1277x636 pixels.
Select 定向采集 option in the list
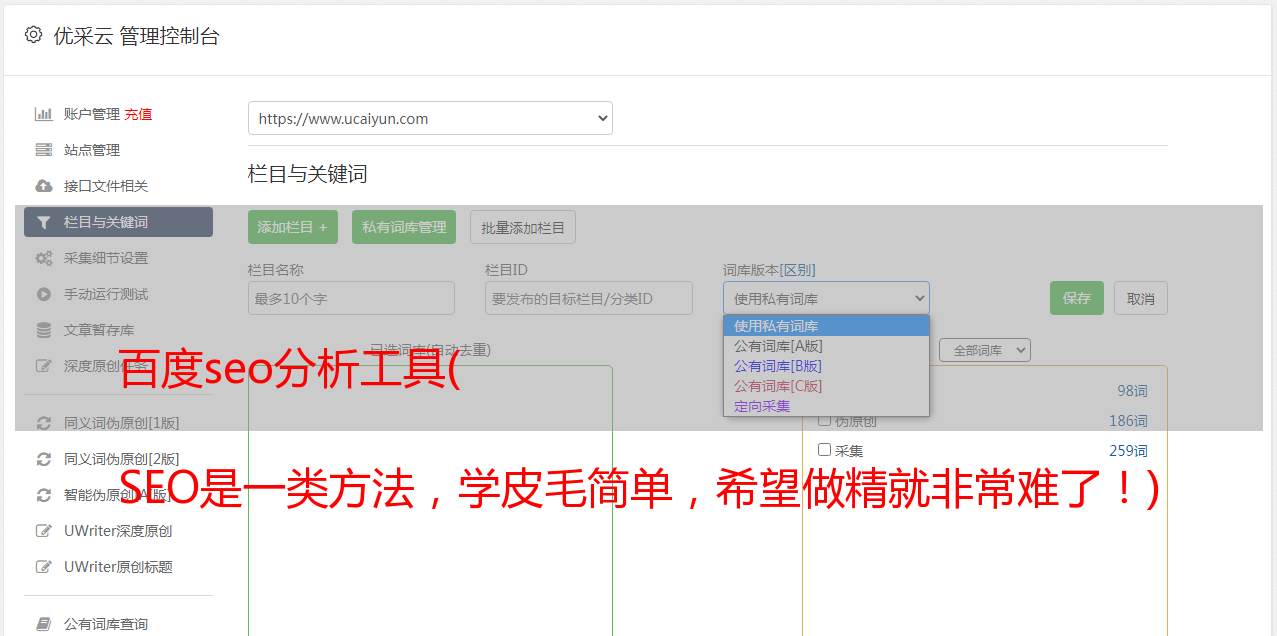(x=762, y=406)
